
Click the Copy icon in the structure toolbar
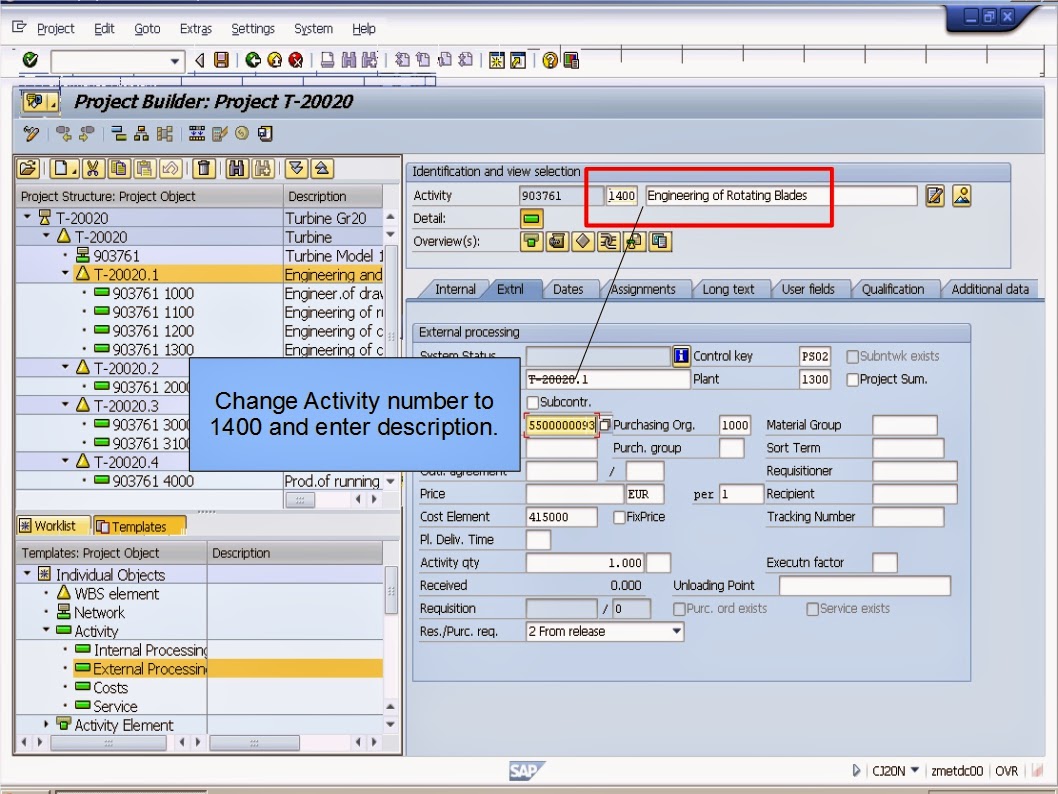[x=118, y=169]
